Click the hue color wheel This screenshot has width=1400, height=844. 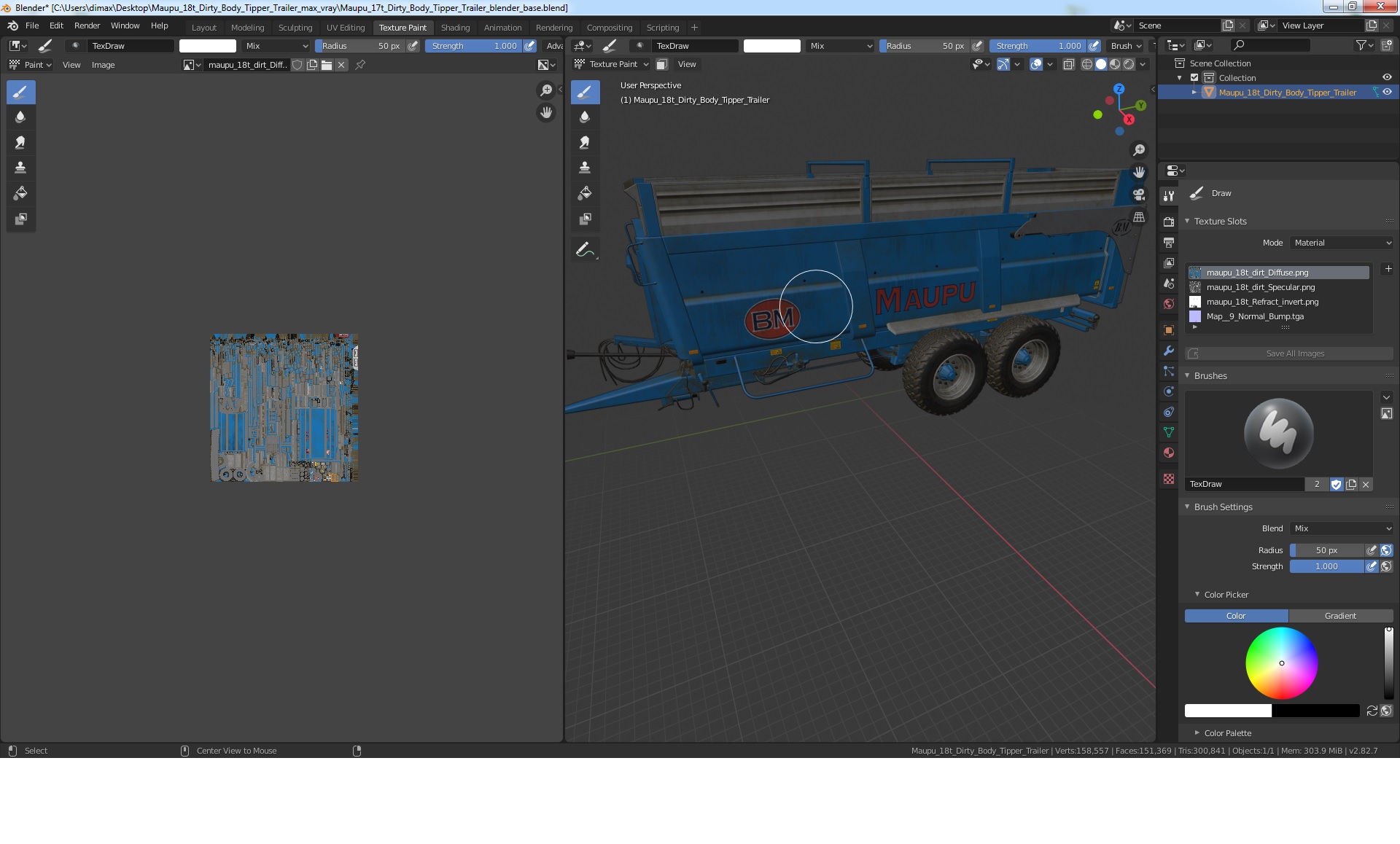pos(1281,663)
